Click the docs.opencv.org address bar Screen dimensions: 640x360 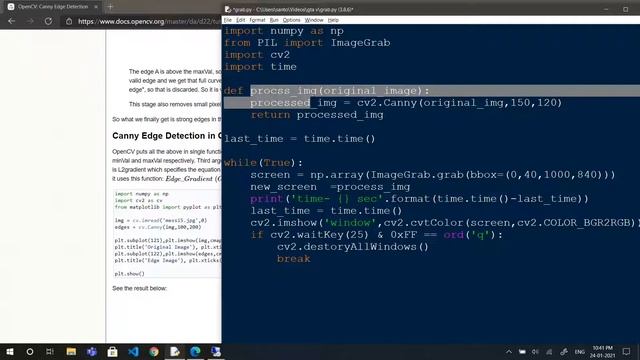click(149, 21)
